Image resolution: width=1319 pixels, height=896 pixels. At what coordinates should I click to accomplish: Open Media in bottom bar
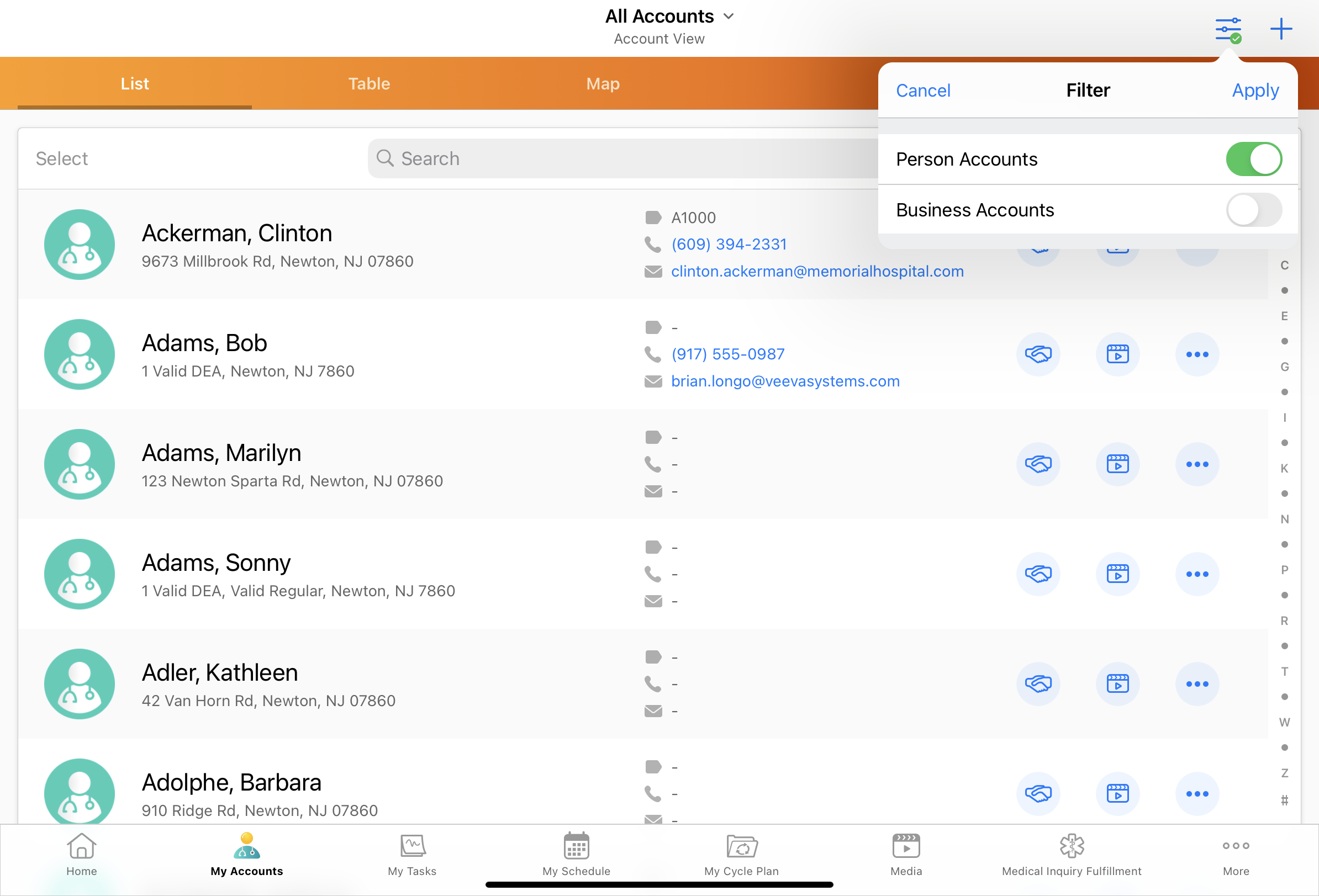(906, 854)
